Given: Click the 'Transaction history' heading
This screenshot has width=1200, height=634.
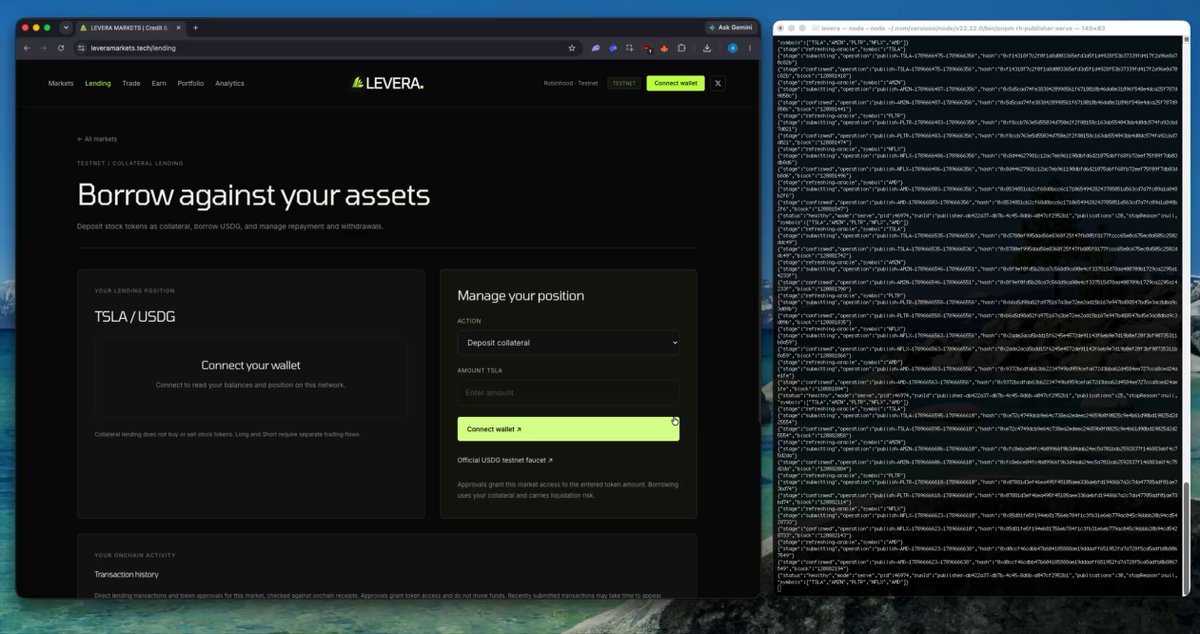Looking at the screenshot, I should (x=126, y=574).
